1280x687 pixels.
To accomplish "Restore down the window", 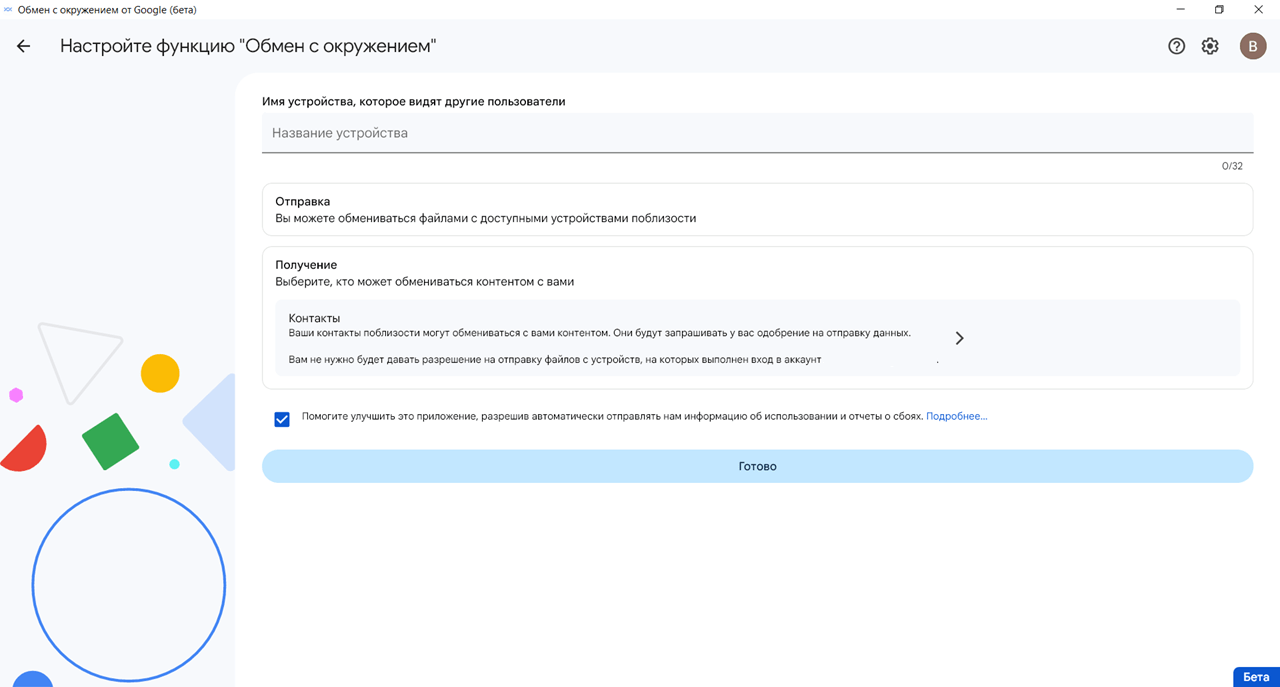I will [x=1219, y=10].
